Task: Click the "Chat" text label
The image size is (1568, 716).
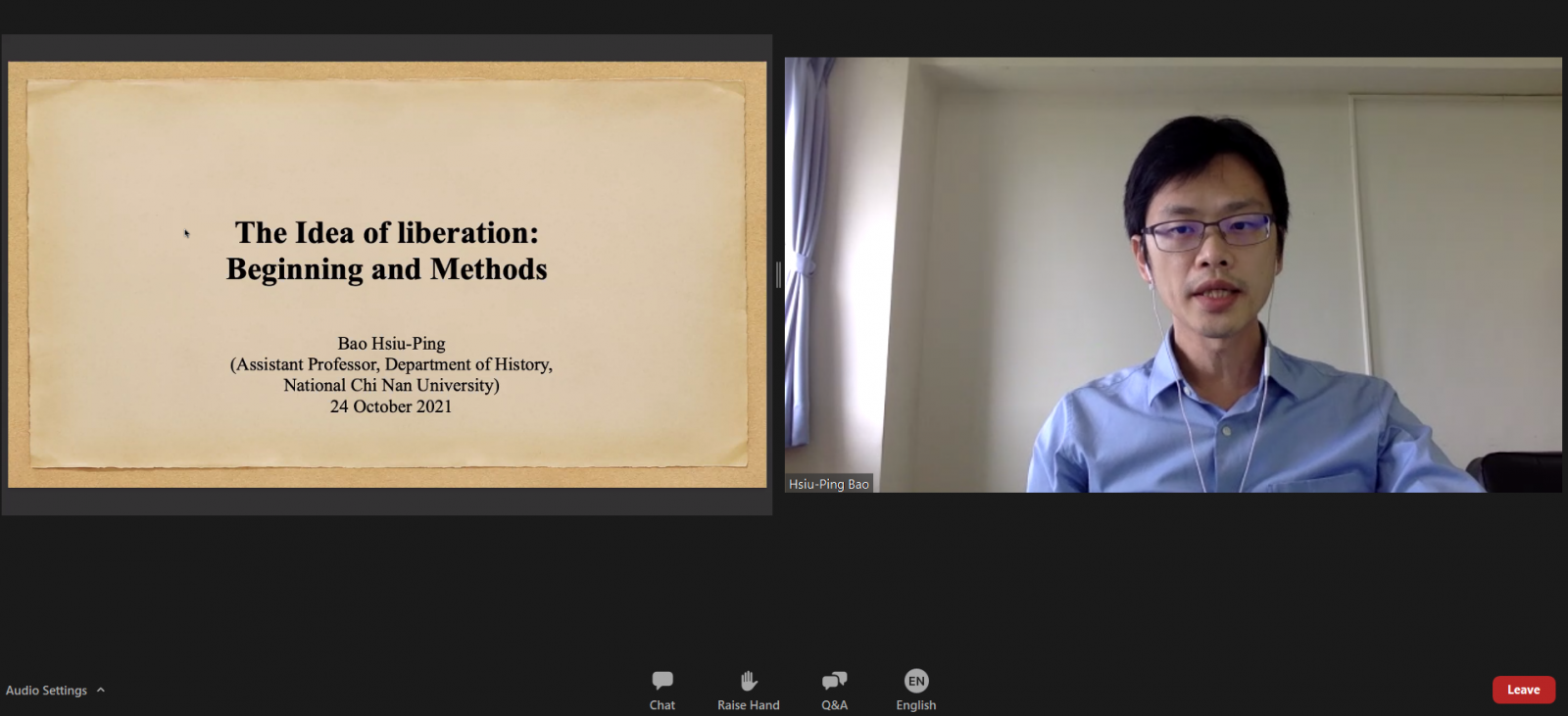Action: [662, 705]
